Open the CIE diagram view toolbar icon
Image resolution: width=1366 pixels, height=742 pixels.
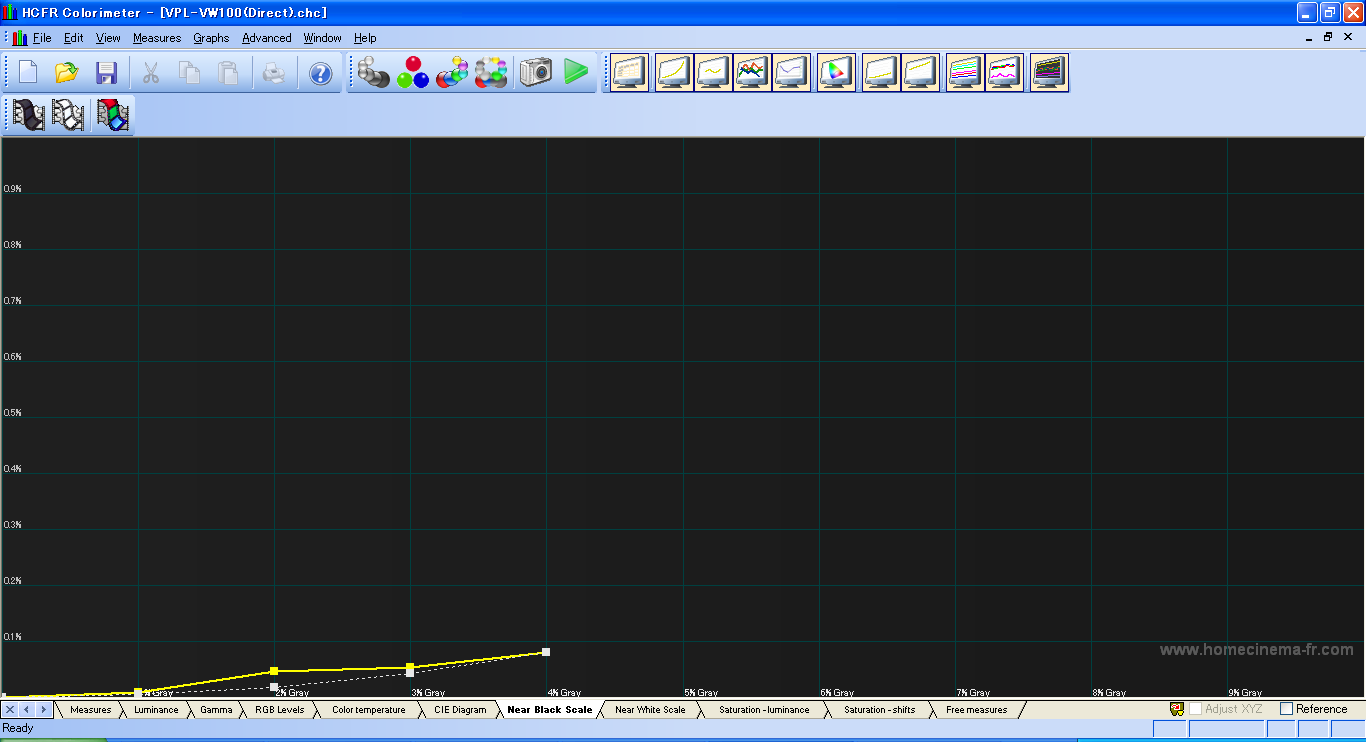point(836,72)
